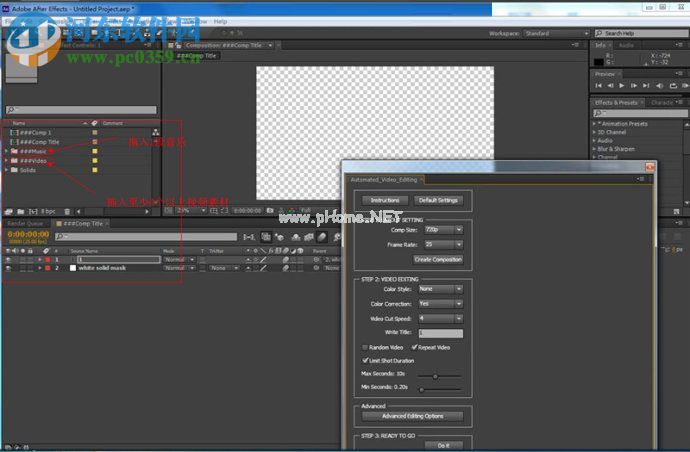Toggle Draft 3D button in timeline

(280, 237)
